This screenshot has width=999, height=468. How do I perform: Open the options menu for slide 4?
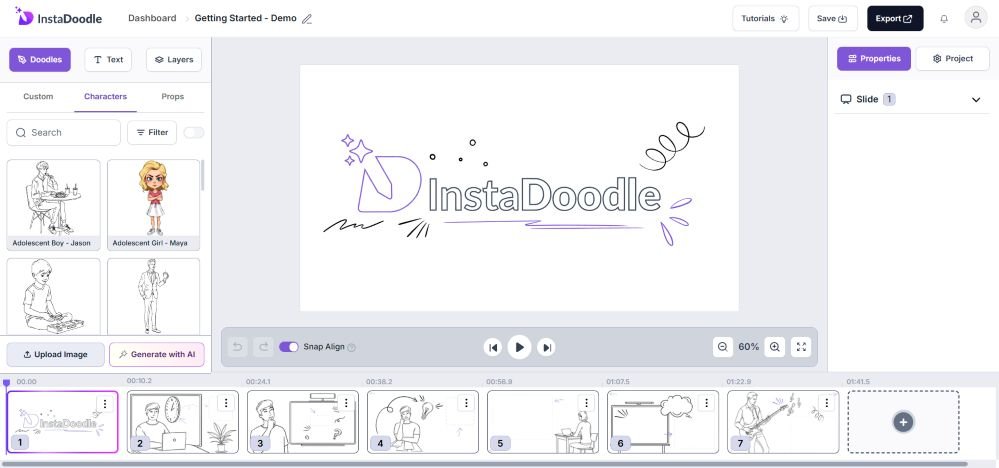point(466,403)
